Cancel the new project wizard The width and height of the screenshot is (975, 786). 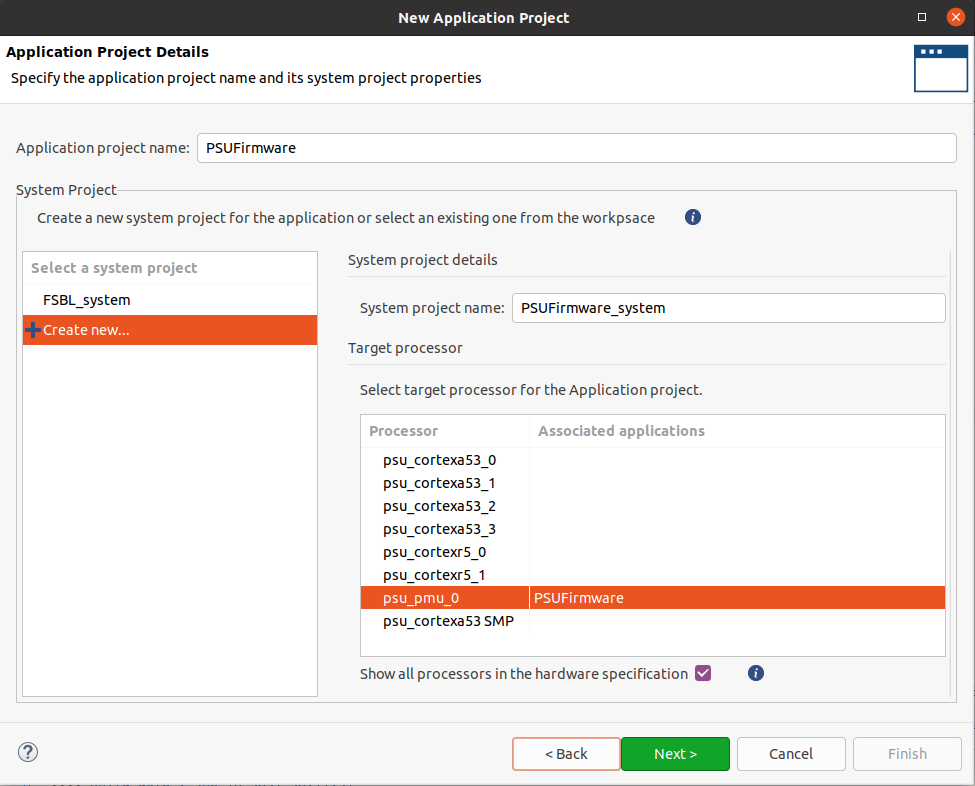click(x=790, y=753)
